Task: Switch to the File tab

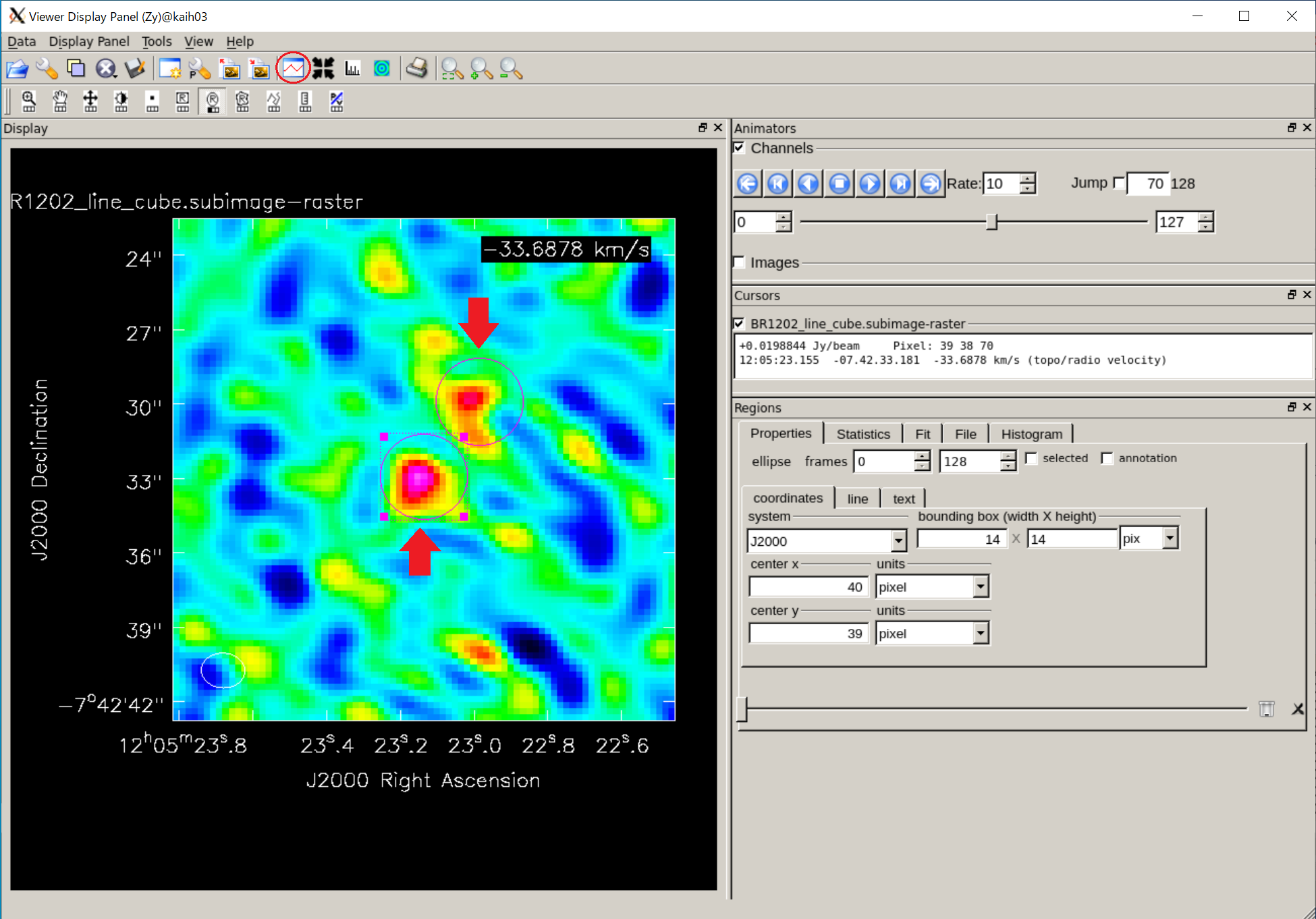Action: [x=965, y=434]
